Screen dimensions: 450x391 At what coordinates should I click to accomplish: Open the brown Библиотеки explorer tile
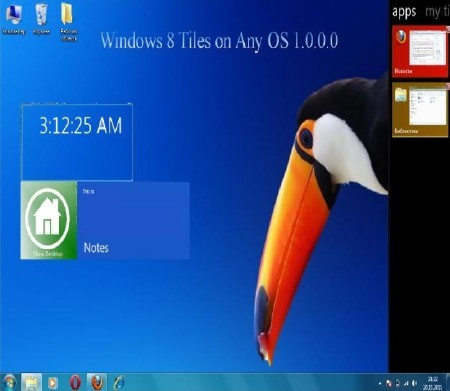click(x=420, y=110)
